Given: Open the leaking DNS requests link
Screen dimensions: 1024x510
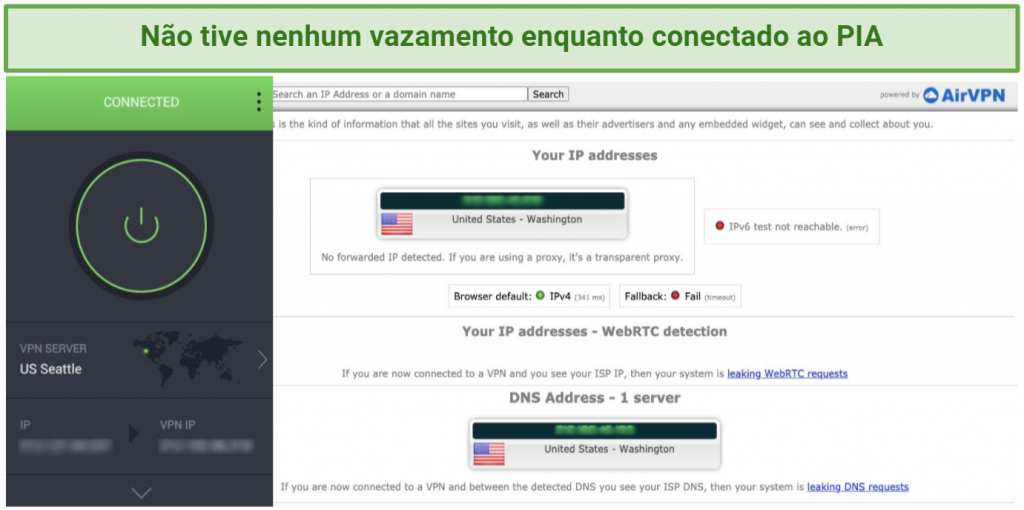Looking at the screenshot, I should tap(857, 486).
